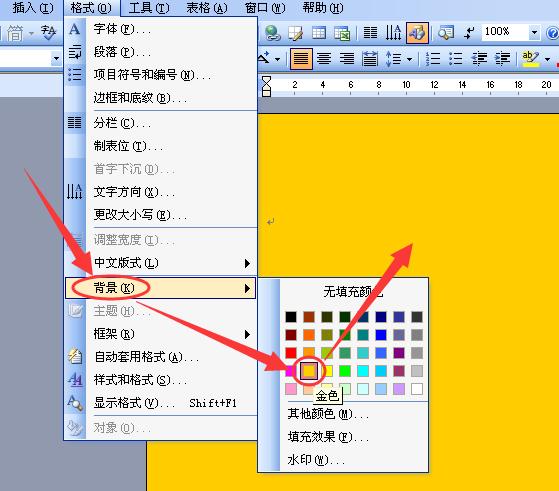Click 水印(W)... option
559x491 pixels.
pos(316,460)
